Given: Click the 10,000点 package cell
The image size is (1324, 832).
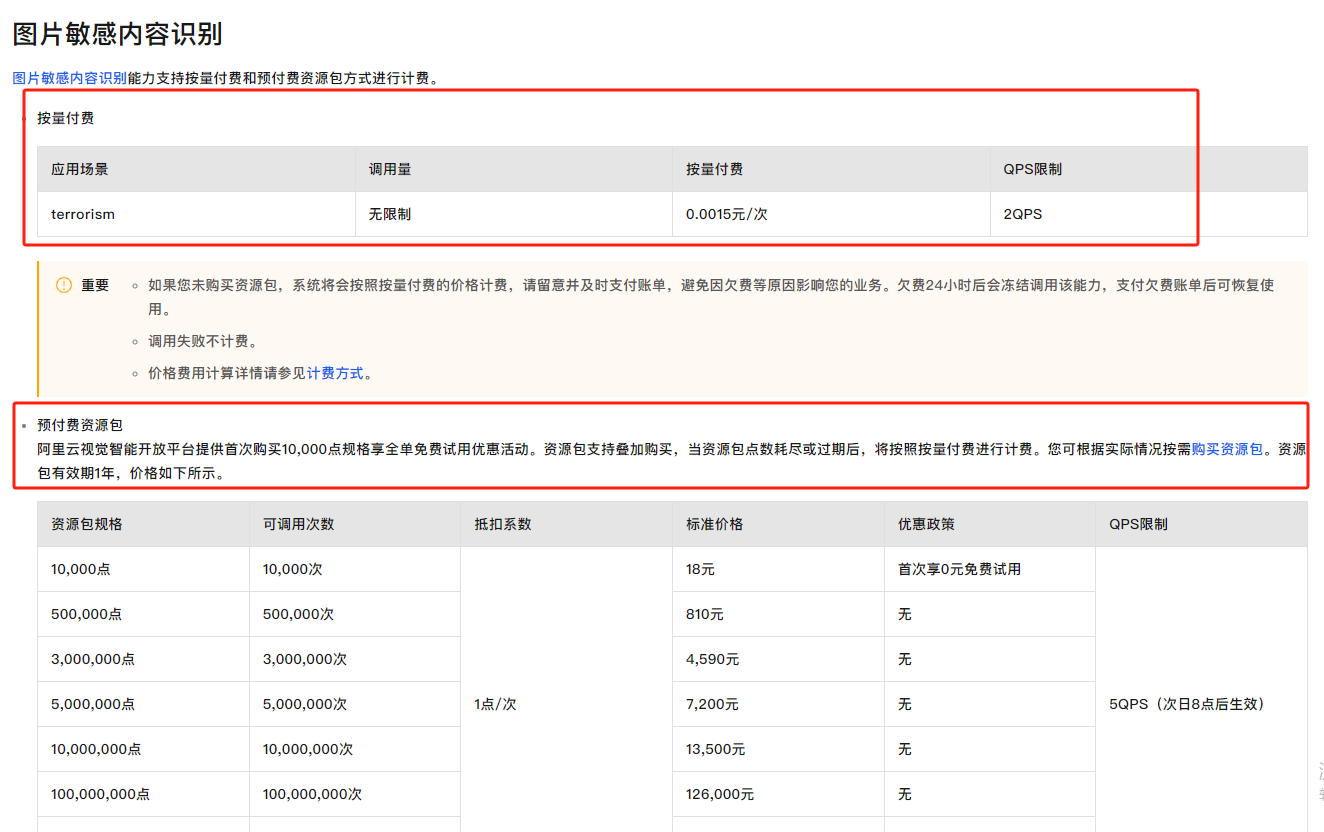Looking at the screenshot, I should point(143,569).
